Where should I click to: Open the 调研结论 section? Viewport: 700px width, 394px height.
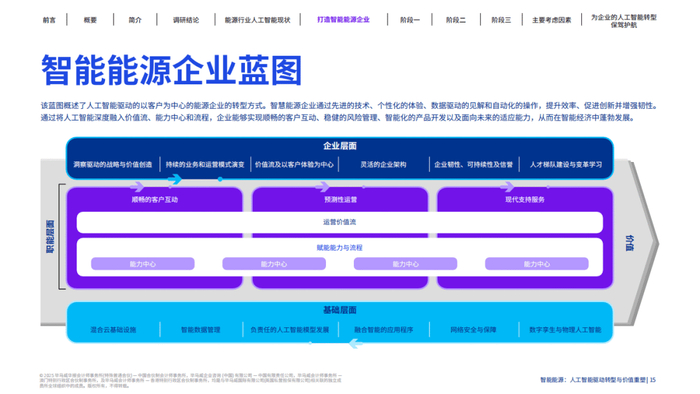[186, 20]
